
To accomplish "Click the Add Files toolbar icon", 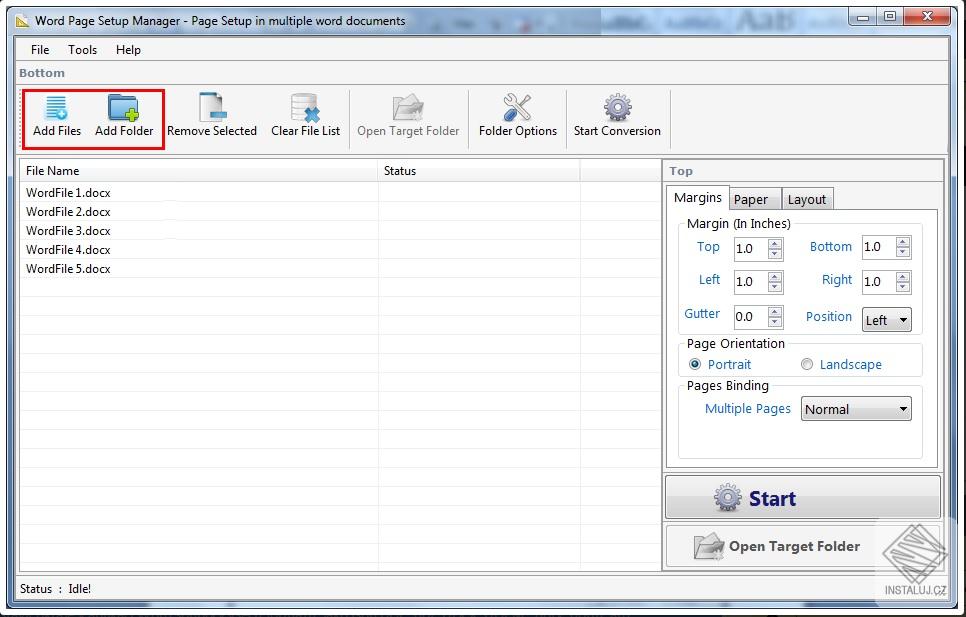I will point(56,108).
